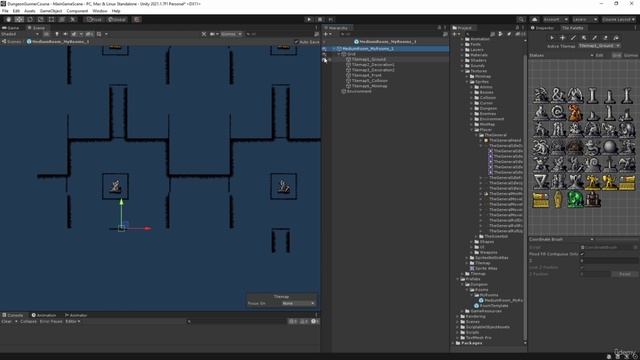
Task: Open the Active Tilemap dropdown
Action: click(x=599, y=46)
